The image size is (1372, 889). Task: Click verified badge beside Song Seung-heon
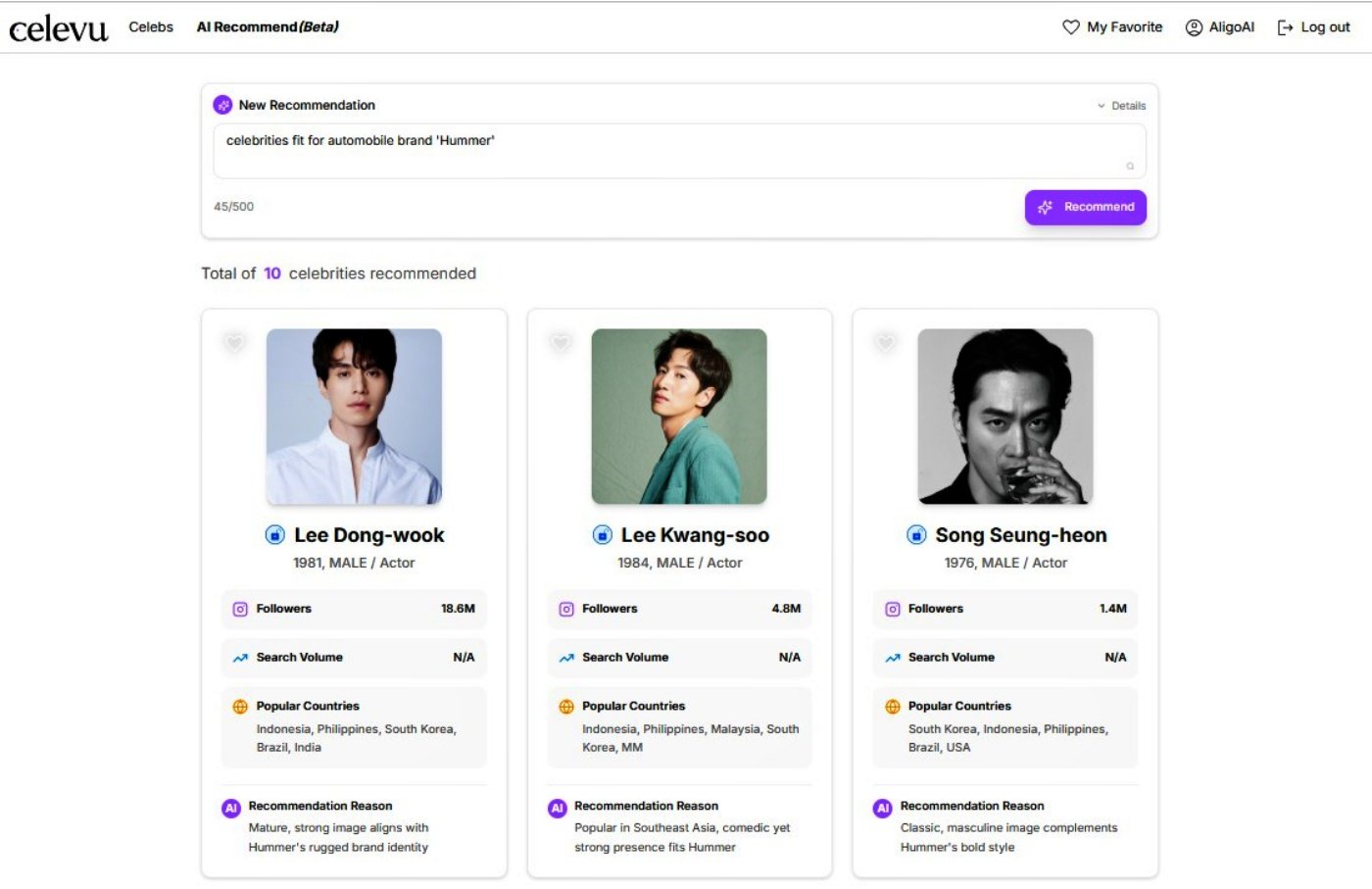pos(916,535)
